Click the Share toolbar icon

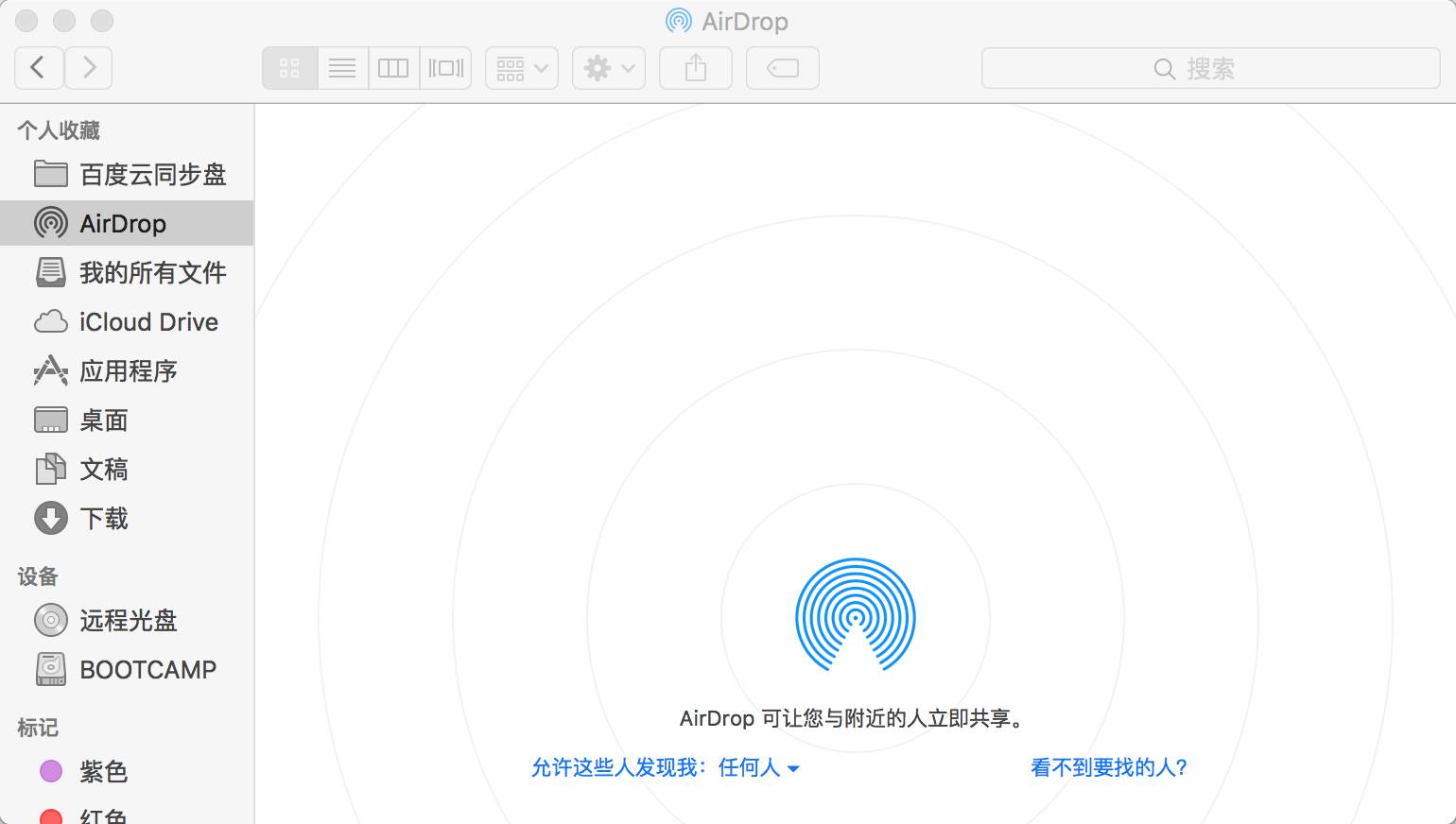click(x=695, y=68)
